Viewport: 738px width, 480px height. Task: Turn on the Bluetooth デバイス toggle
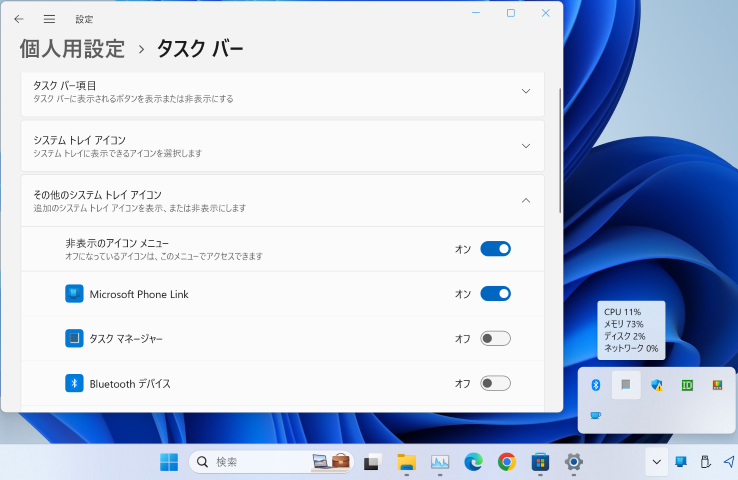pyautogui.click(x=495, y=383)
